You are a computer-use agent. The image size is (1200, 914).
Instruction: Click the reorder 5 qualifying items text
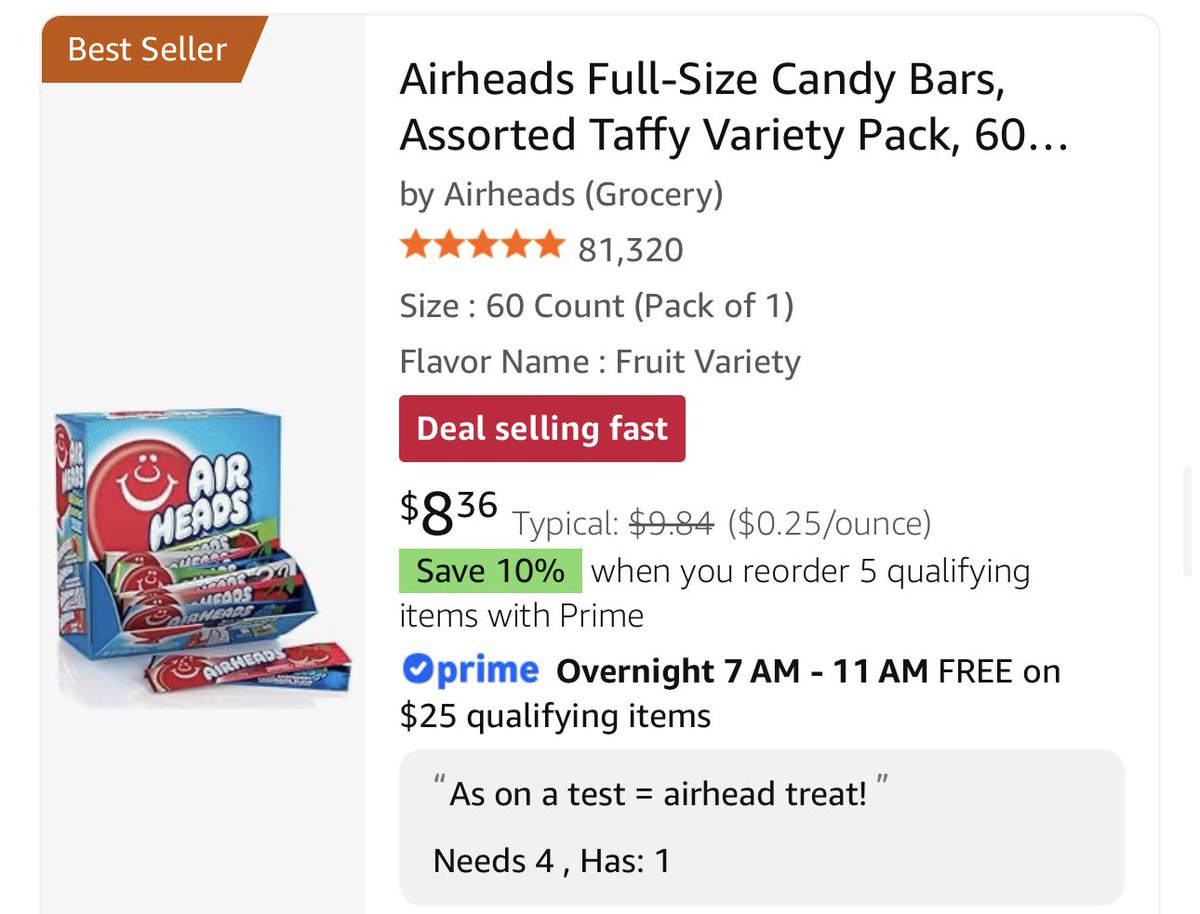click(715, 592)
